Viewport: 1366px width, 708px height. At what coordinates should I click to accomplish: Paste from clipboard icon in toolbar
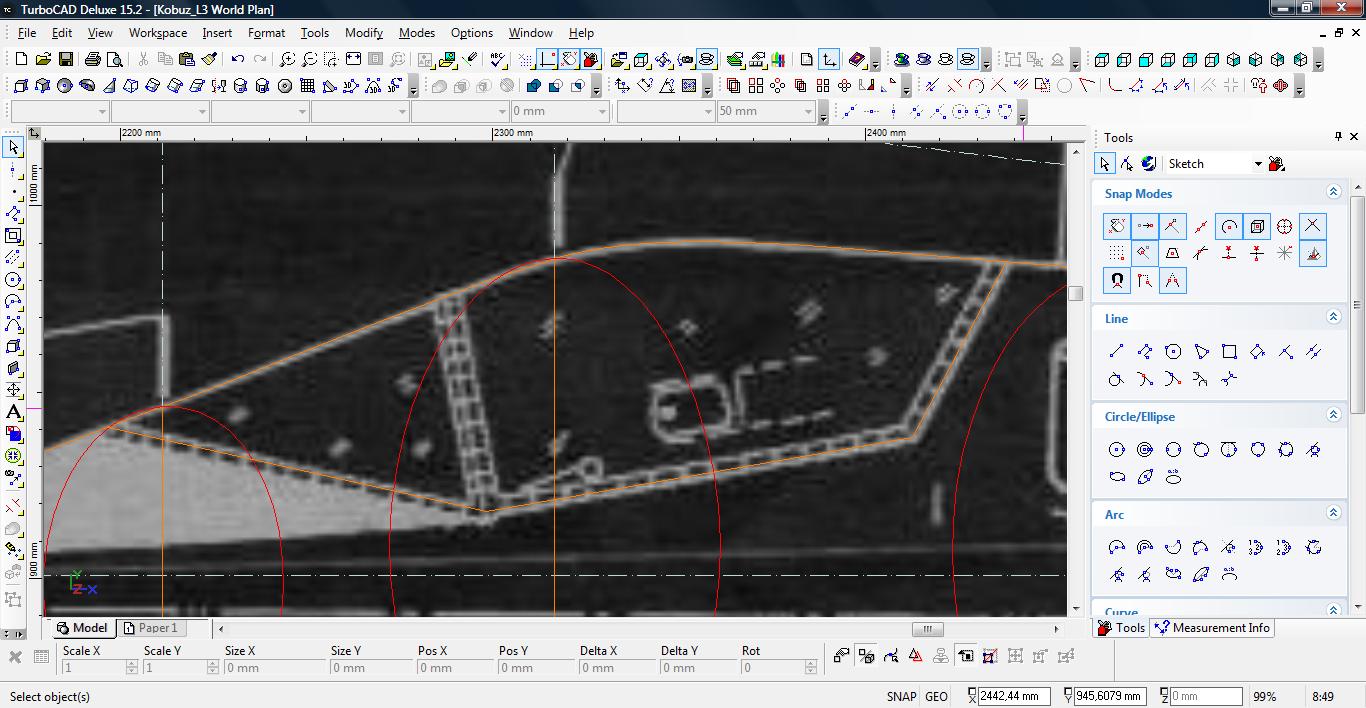coord(187,60)
